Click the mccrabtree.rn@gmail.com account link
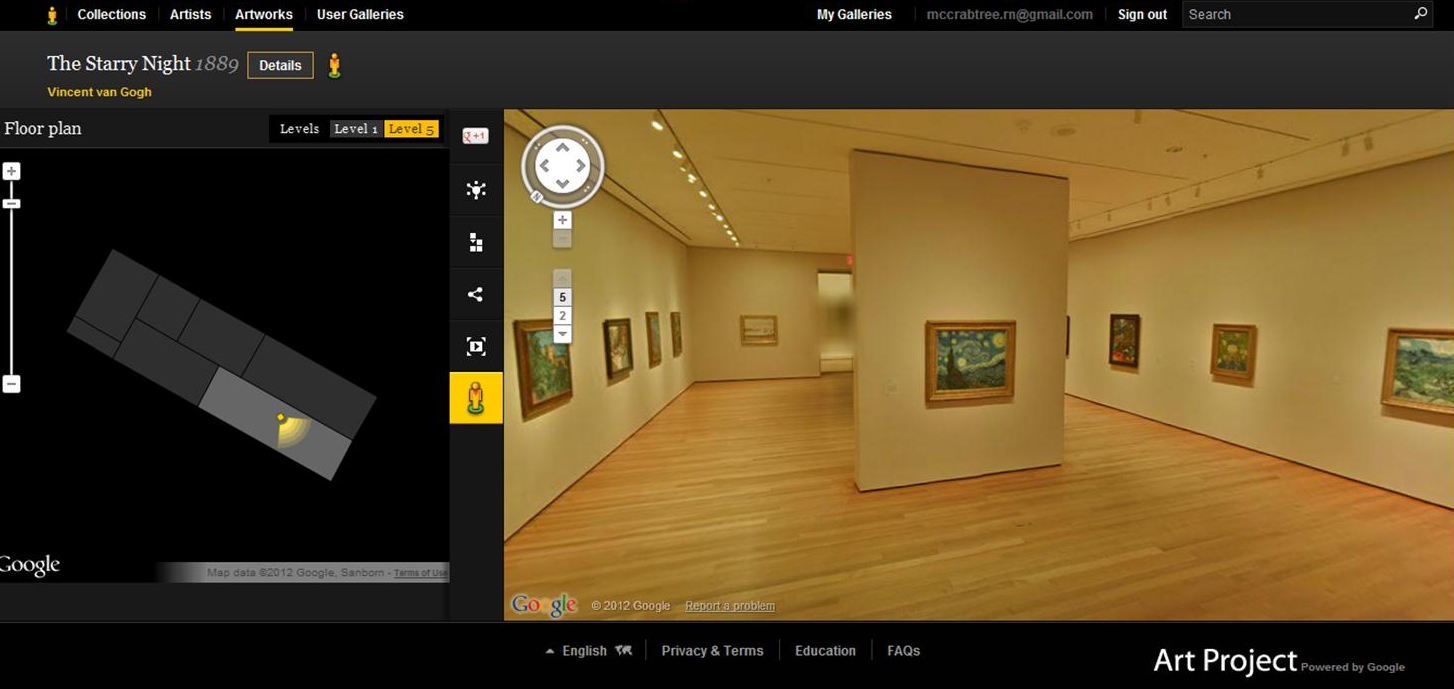Image resolution: width=1454 pixels, height=689 pixels. [x=1010, y=15]
